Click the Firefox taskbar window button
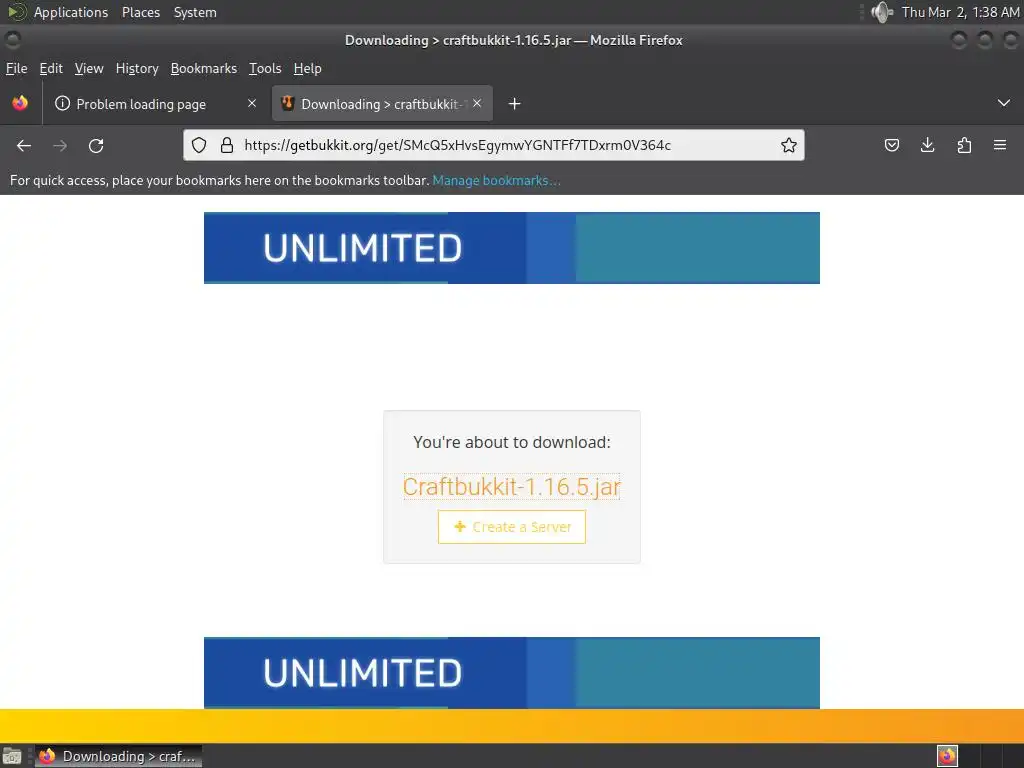Screen dimensions: 1024x768 tap(118, 756)
